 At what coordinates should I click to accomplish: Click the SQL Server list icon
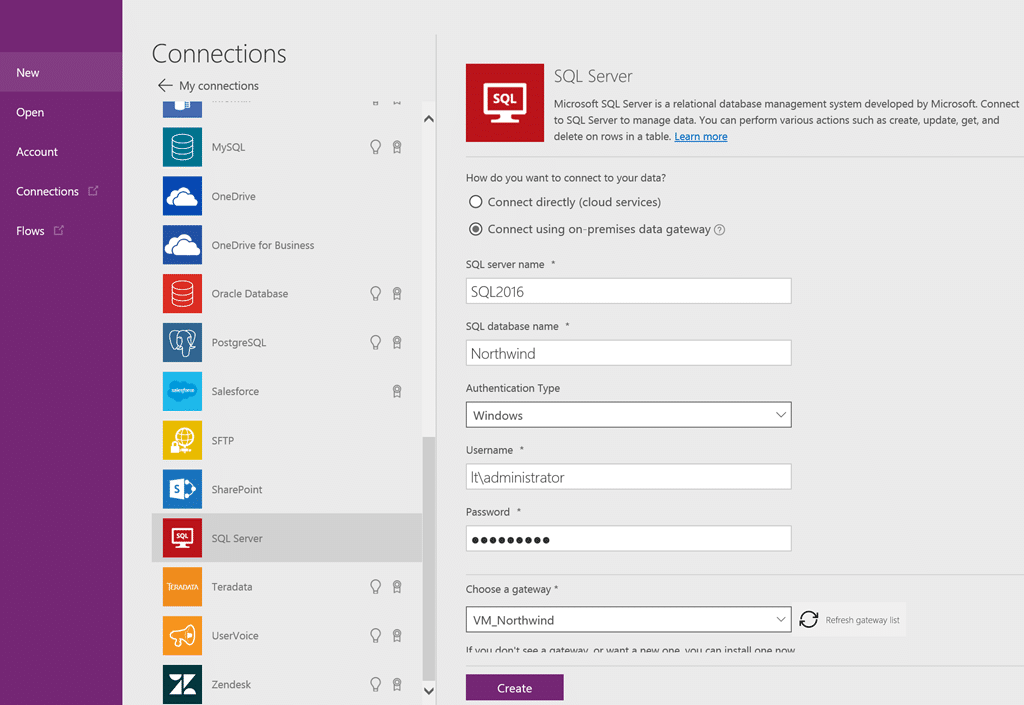(182, 538)
